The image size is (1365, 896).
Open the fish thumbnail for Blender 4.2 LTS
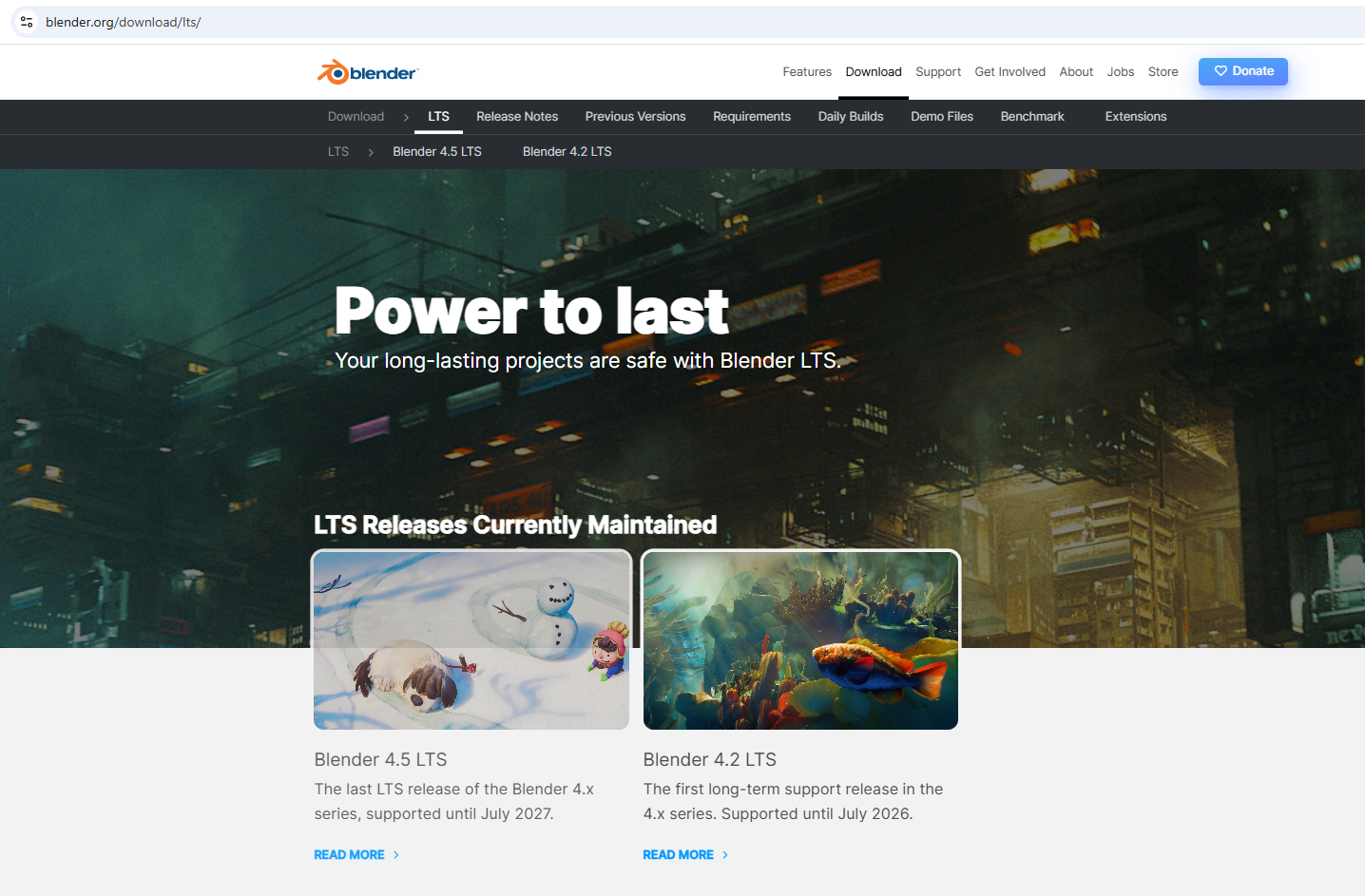[800, 640]
